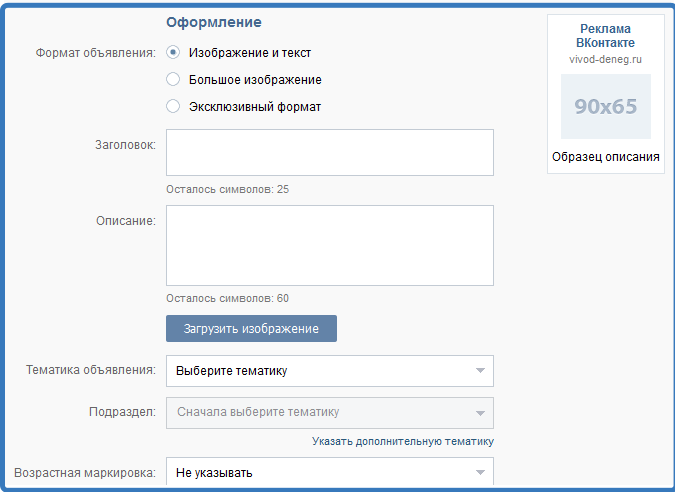Click the 90x65 ad preview thumbnail
675x492 pixels.
pos(605,106)
